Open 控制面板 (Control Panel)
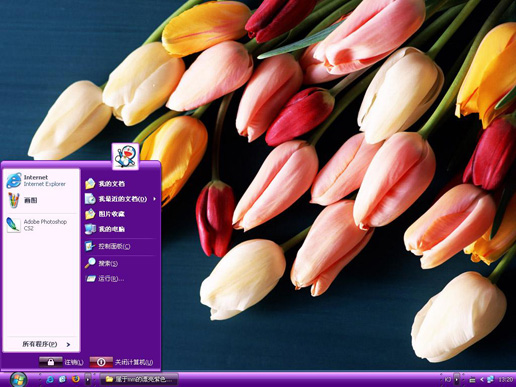The width and height of the screenshot is (516, 387). [120, 246]
